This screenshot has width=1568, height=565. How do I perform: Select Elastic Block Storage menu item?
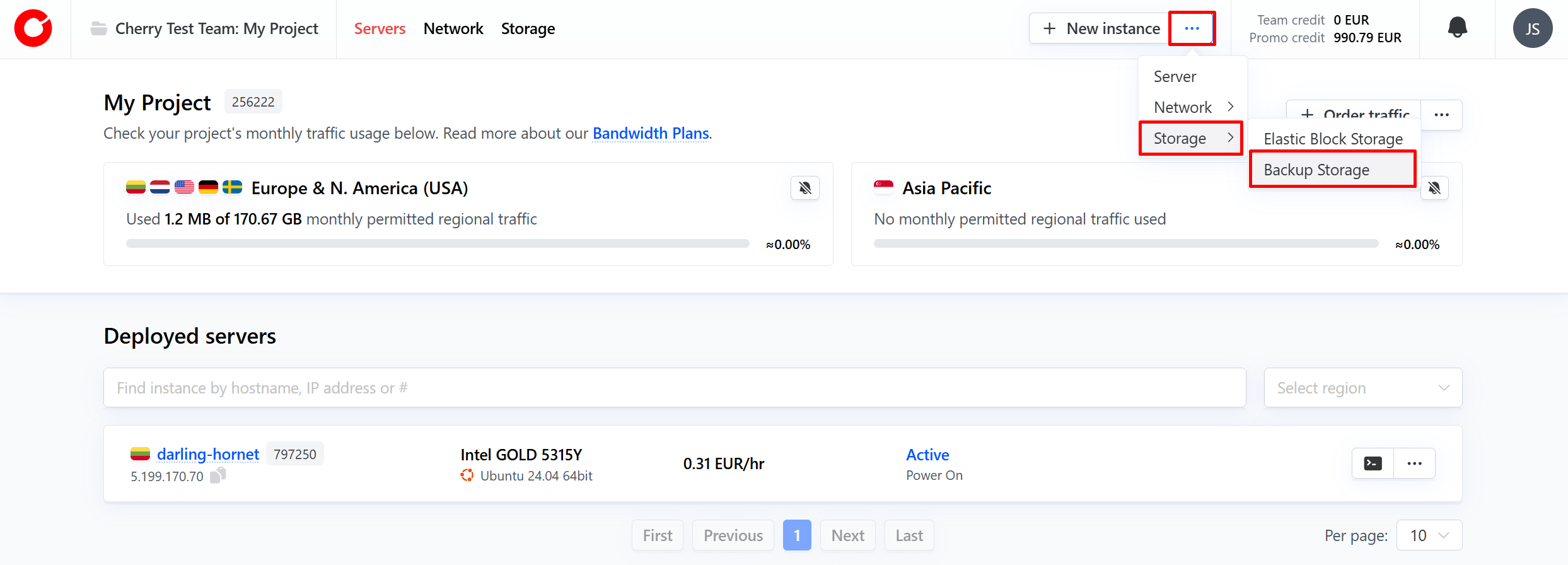click(x=1333, y=139)
